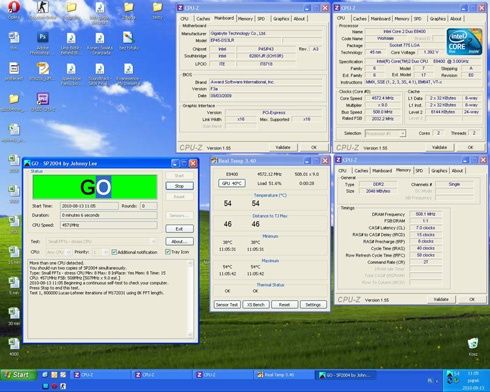Click OK in Memory CPU-Z window
This screenshot has height=392, width=490.
[x=472, y=299]
